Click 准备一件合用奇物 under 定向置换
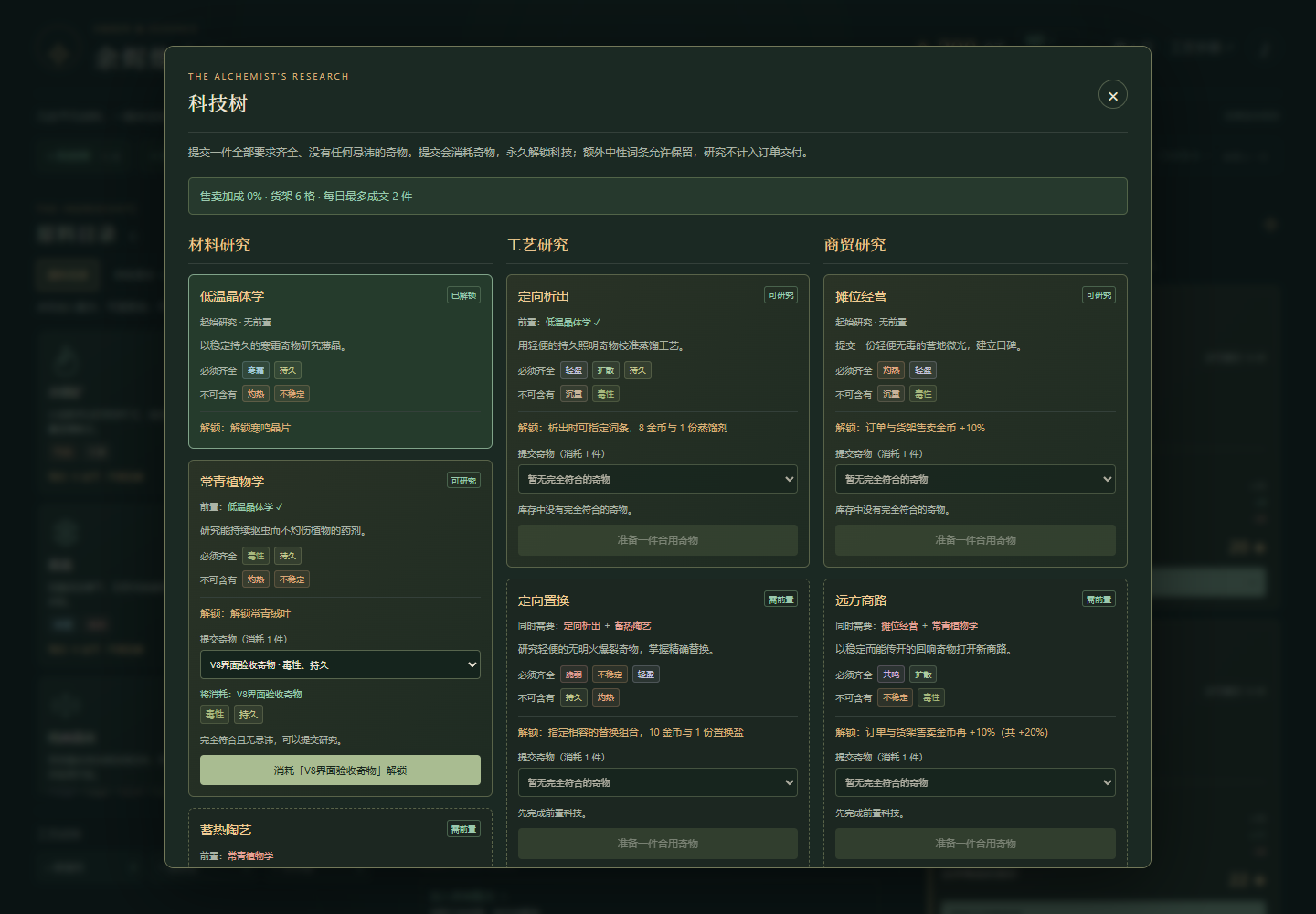This screenshot has height=914, width=1316. 657,844
